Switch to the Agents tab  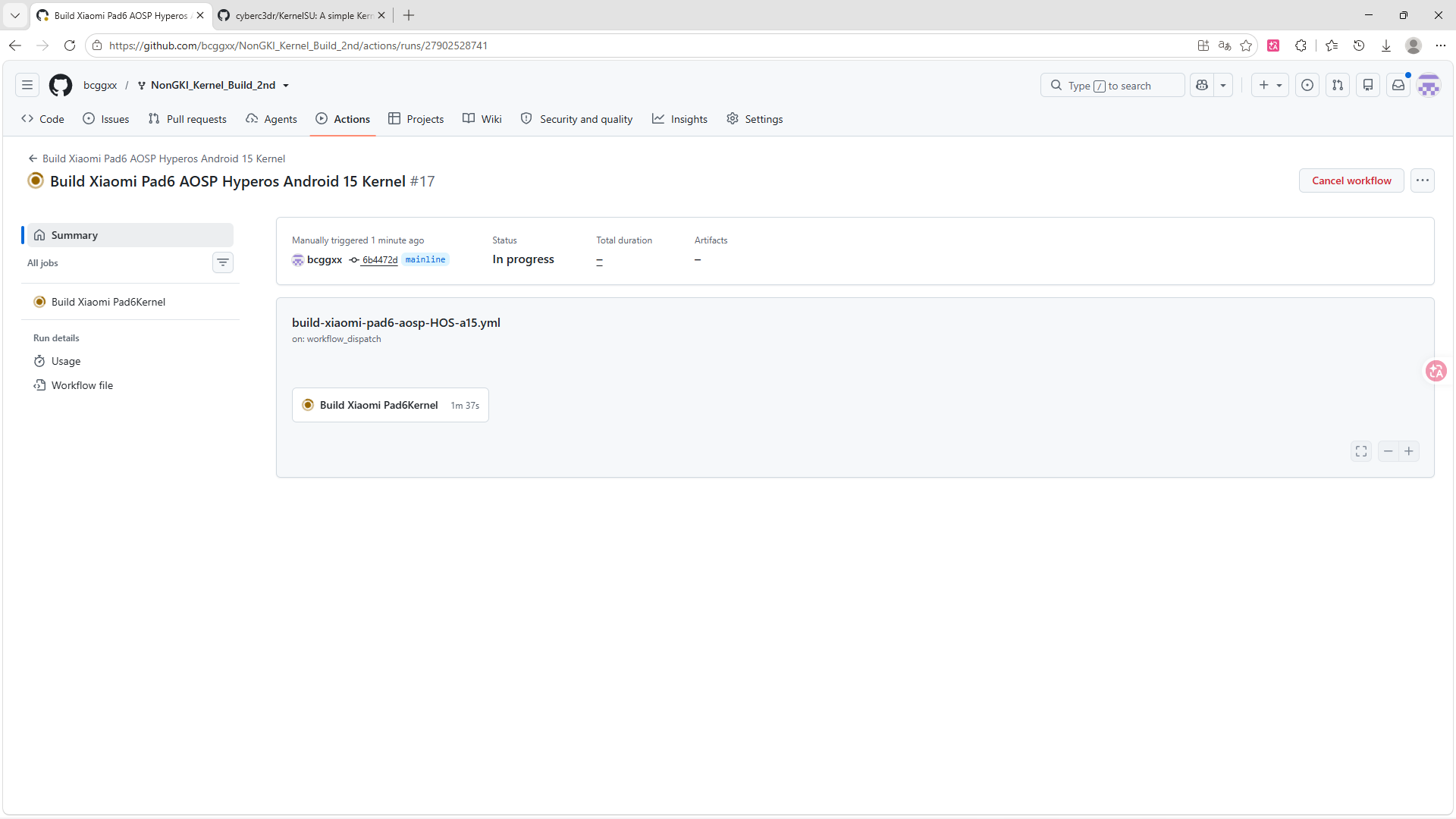pos(271,119)
